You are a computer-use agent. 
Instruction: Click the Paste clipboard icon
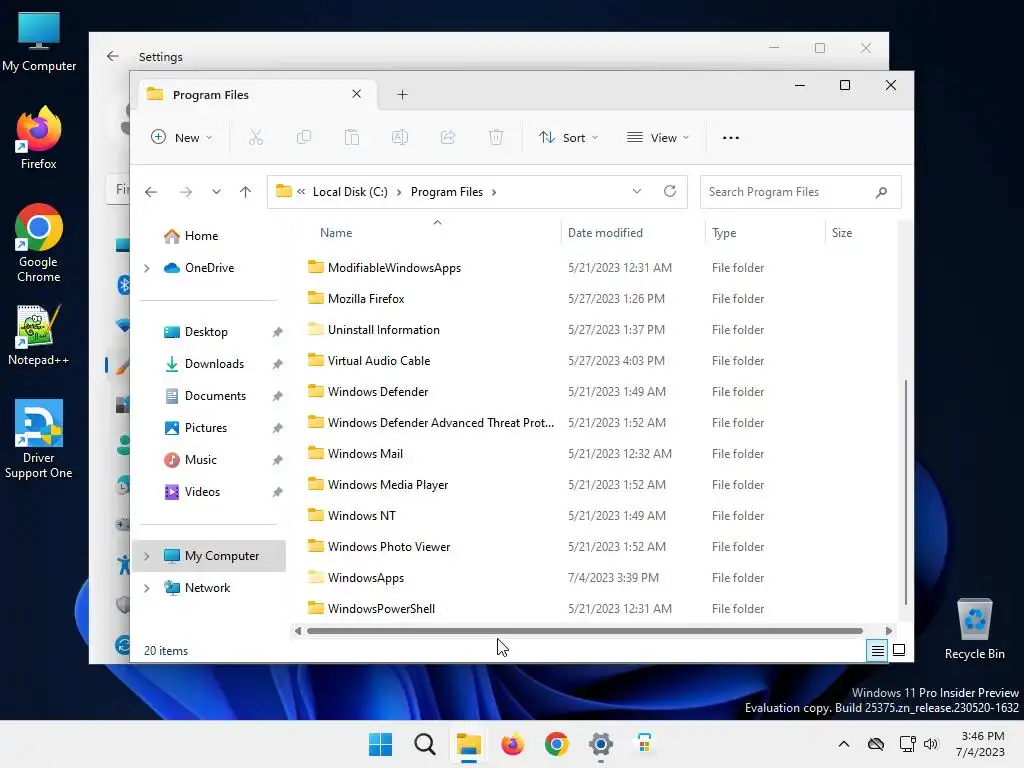(x=351, y=138)
